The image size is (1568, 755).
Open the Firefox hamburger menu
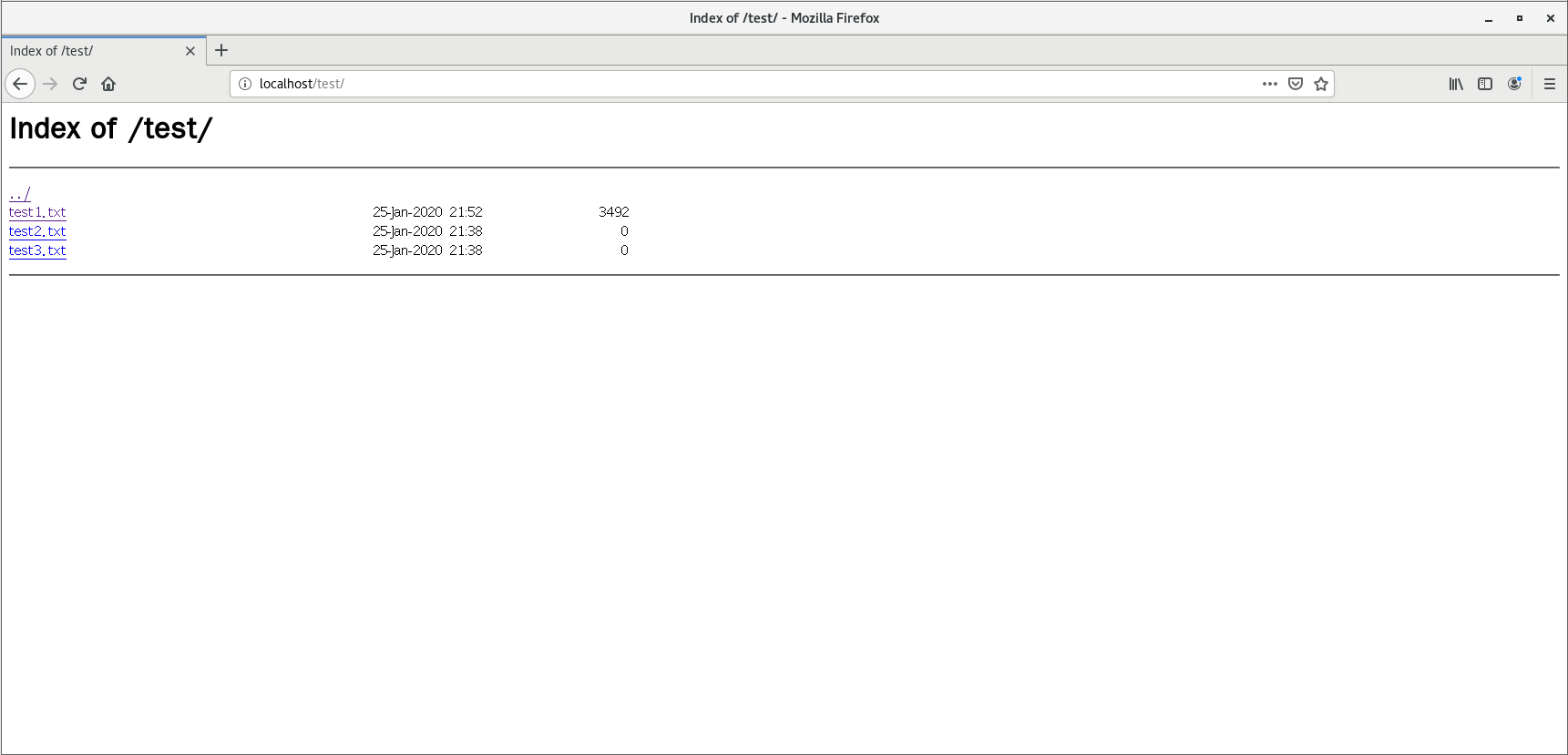click(x=1550, y=84)
